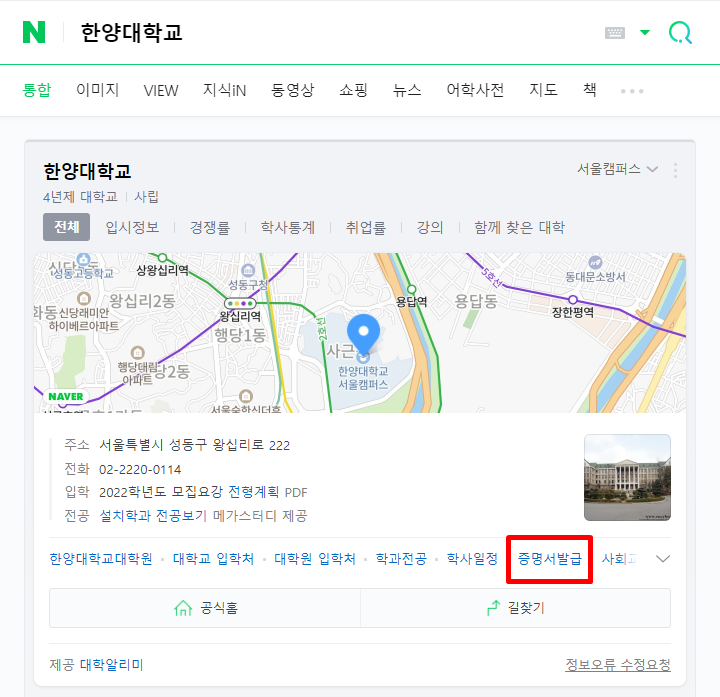View the 학사통계 section
This screenshot has height=697, width=720.
click(x=288, y=227)
